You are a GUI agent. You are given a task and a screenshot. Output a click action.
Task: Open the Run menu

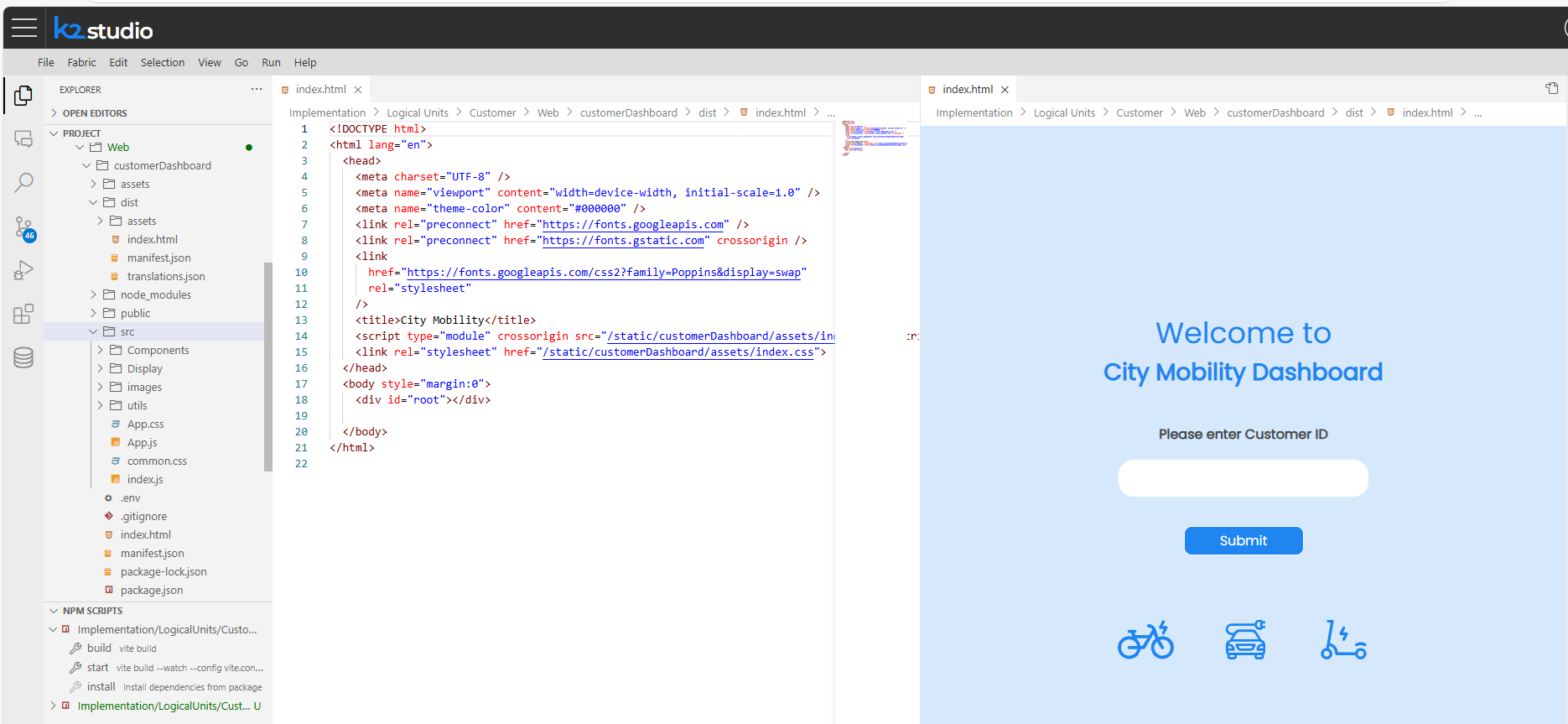click(x=271, y=62)
